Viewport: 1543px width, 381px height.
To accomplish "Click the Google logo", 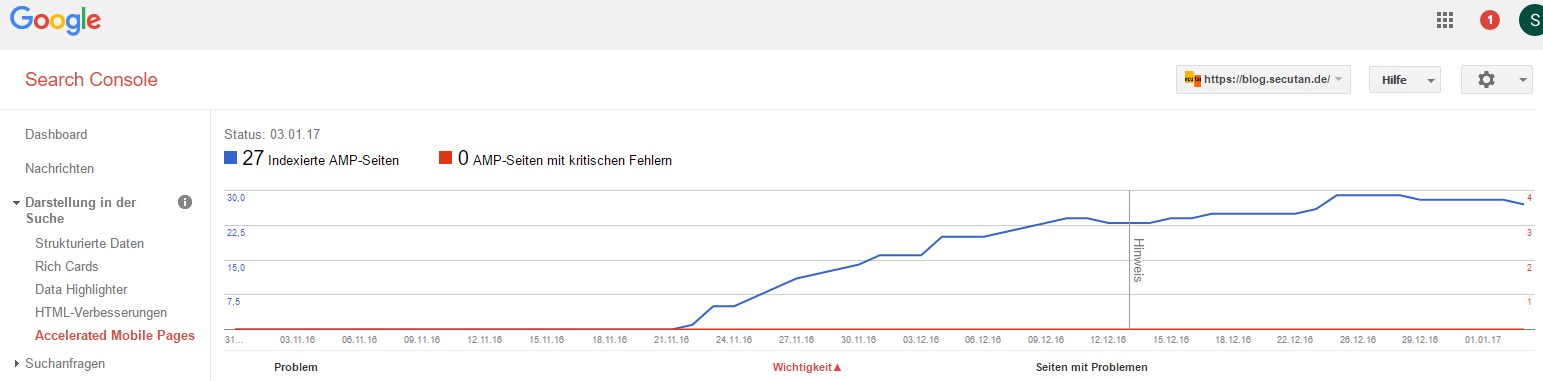I will (56, 21).
